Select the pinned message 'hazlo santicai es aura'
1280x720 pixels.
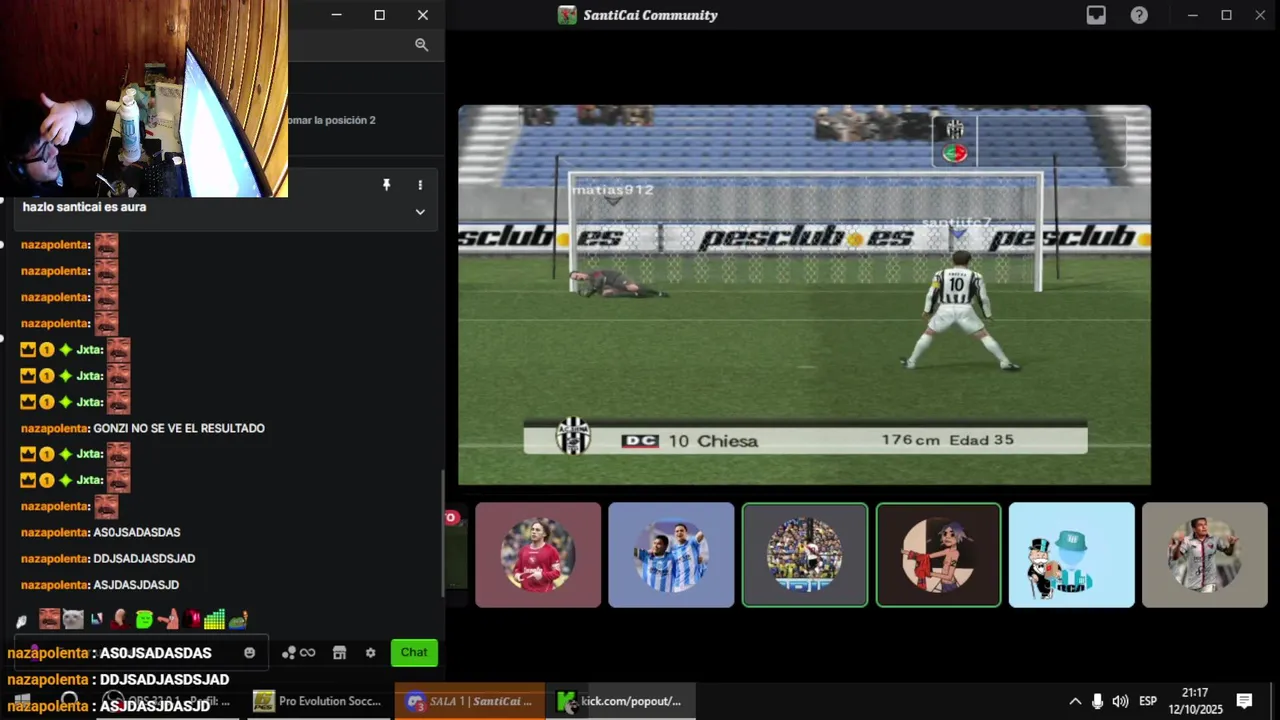click(x=84, y=207)
